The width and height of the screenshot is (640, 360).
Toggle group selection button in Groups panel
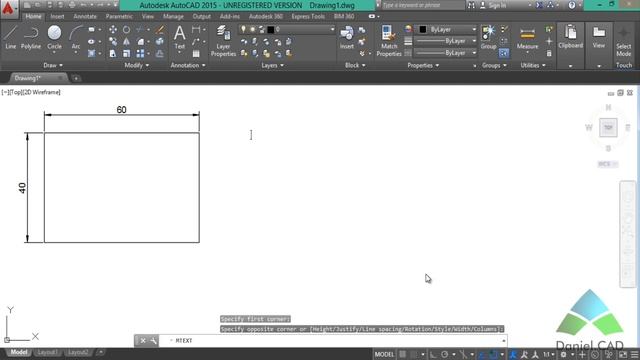(504, 53)
